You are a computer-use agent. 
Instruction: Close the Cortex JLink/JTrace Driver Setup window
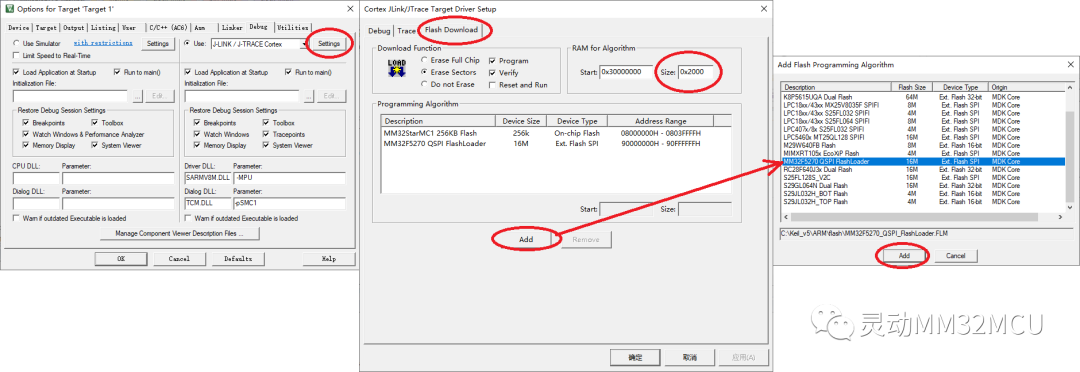[x=763, y=10]
